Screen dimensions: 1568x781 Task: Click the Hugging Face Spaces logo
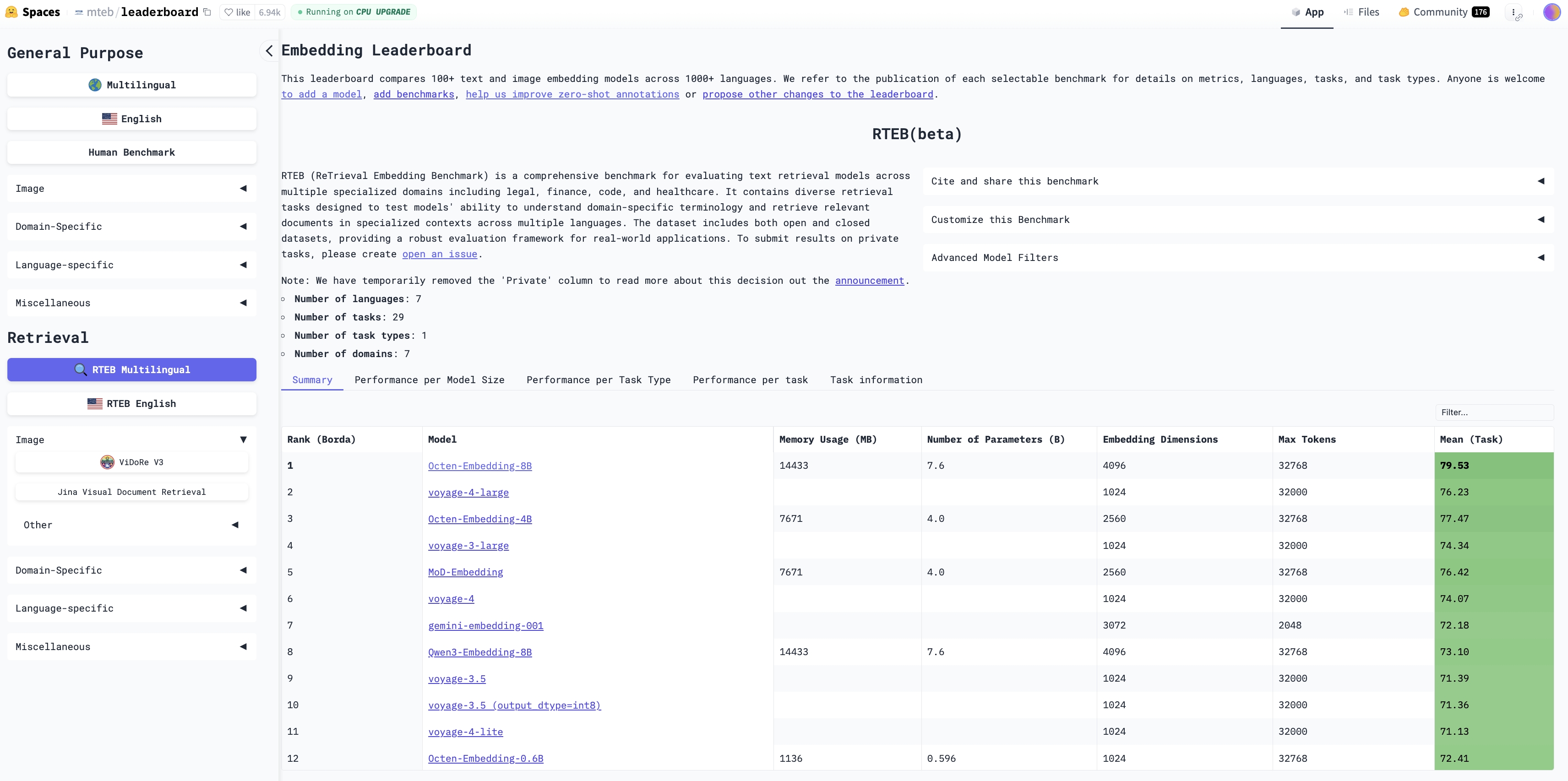click(33, 12)
